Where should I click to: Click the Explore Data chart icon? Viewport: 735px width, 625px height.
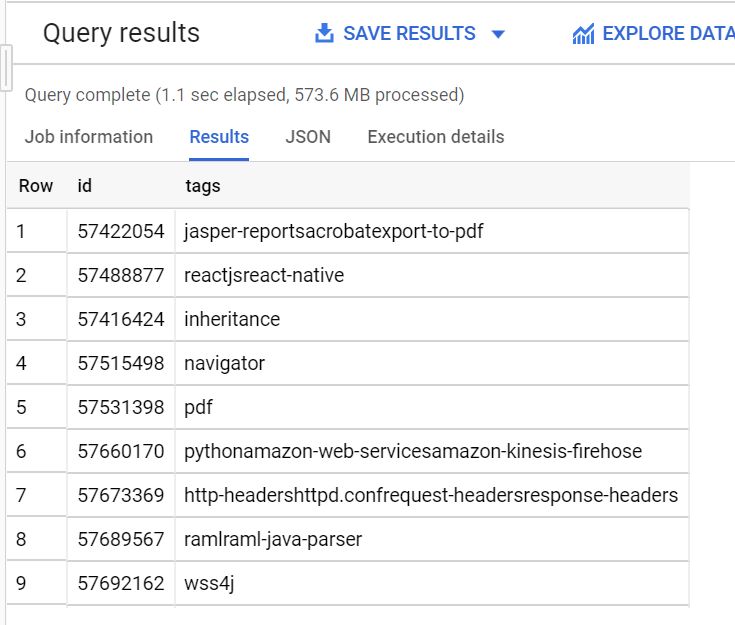pyautogui.click(x=583, y=34)
